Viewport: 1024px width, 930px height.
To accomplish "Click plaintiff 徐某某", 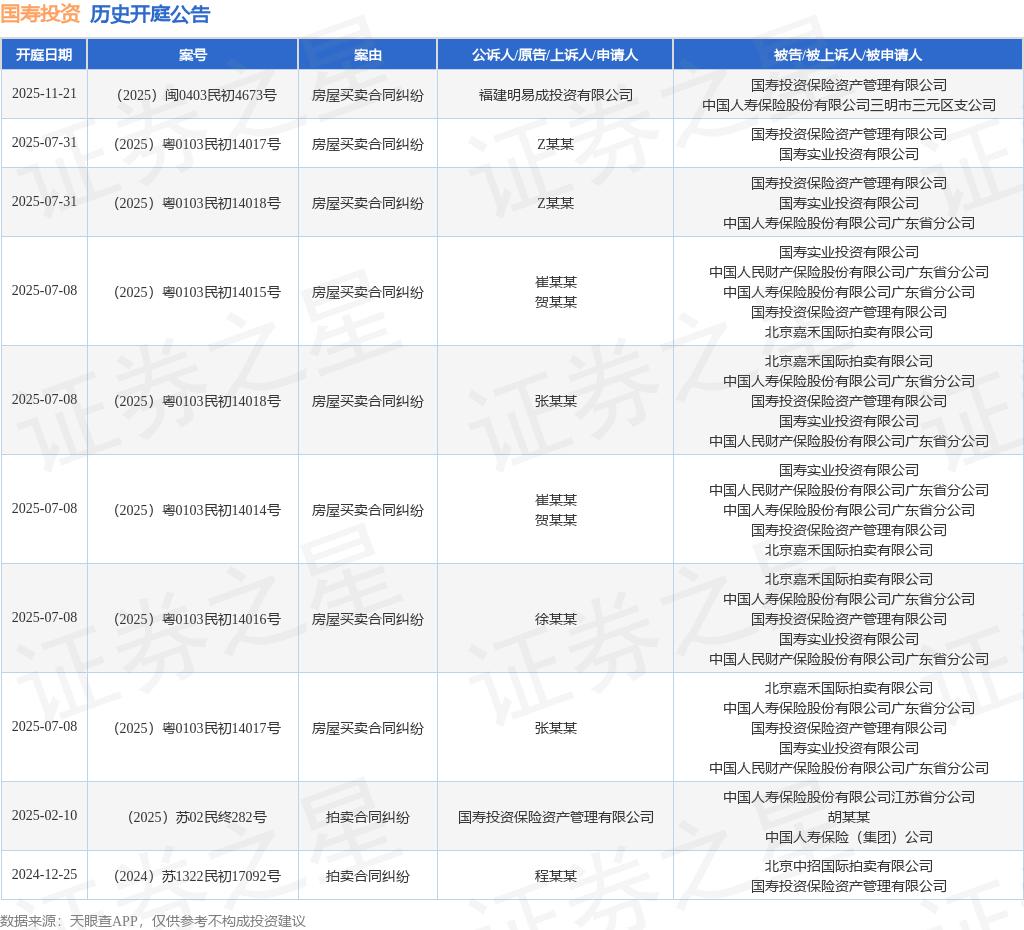I will click(x=556, y=619).
